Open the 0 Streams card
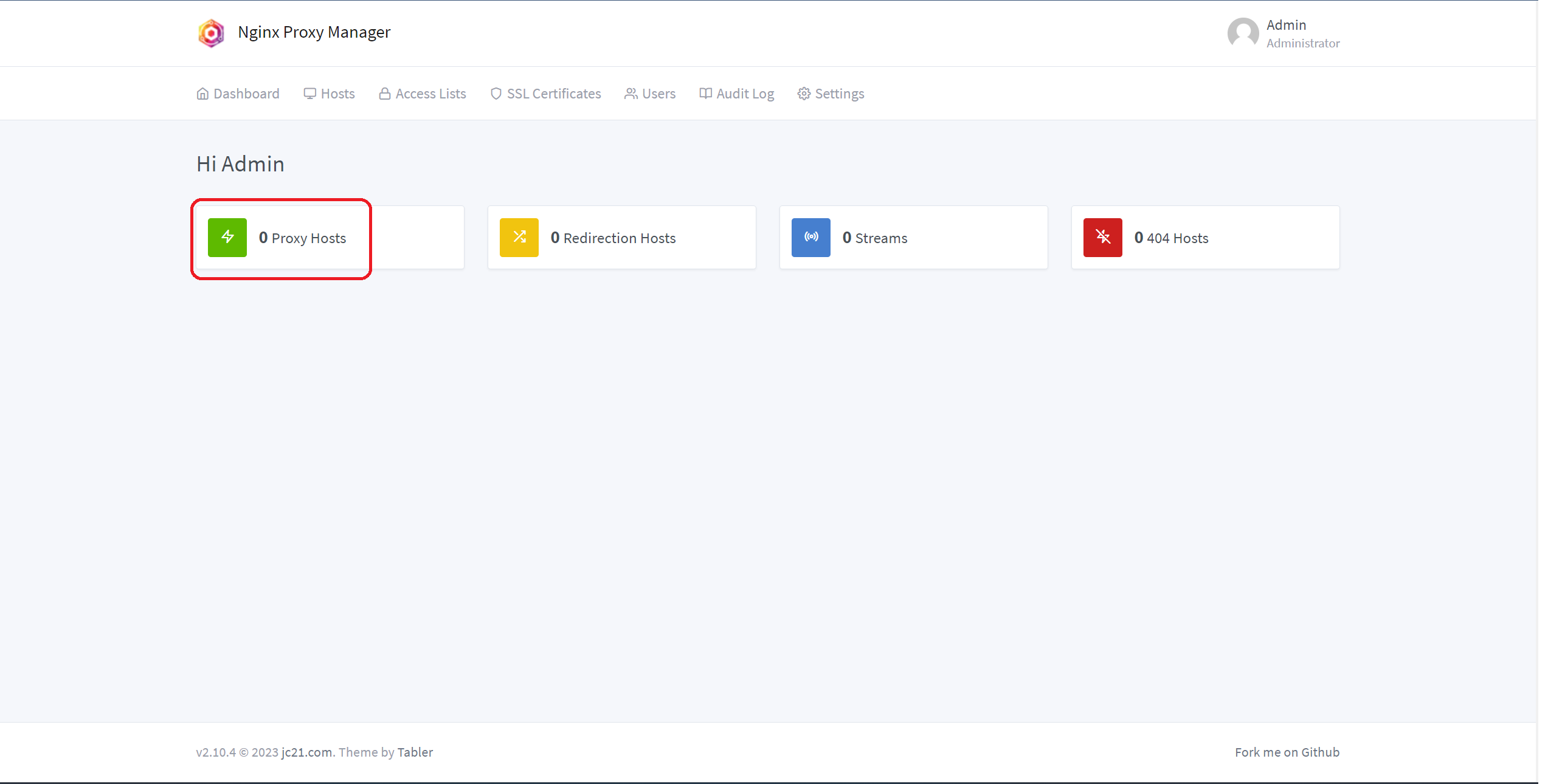 913,238
